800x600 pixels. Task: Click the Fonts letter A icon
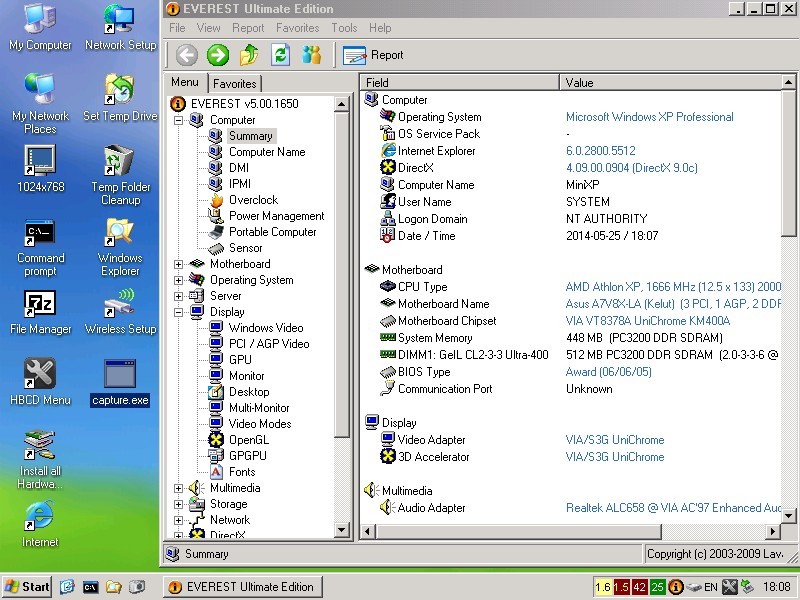[216, 472]
